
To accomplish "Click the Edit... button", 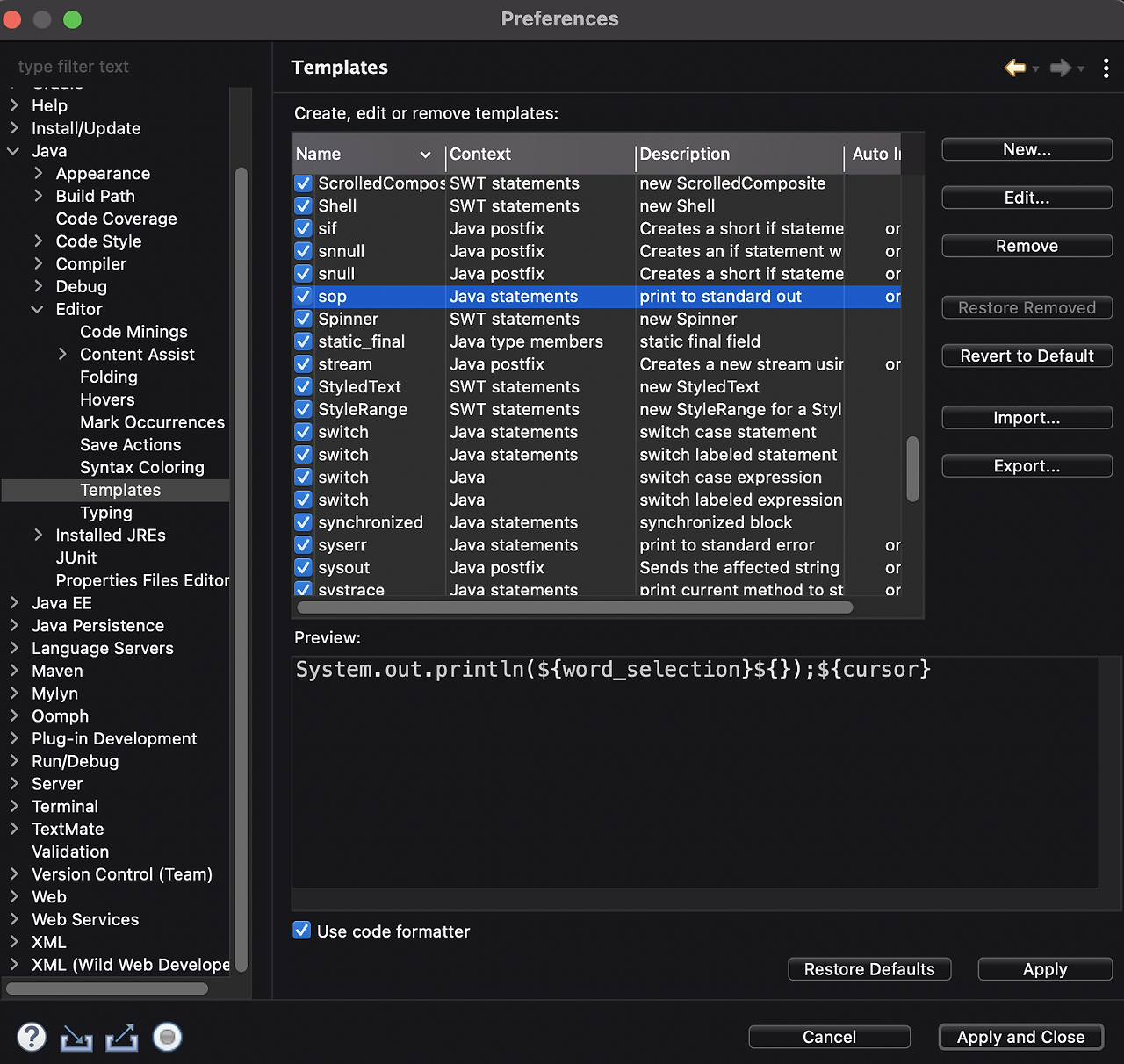I will pos(1027,198).
